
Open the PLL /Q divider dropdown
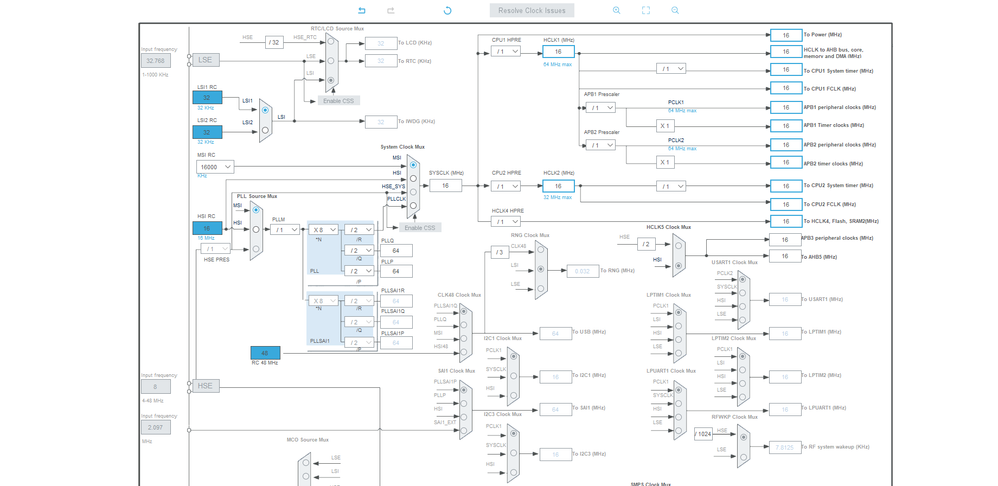click(359, 251)
